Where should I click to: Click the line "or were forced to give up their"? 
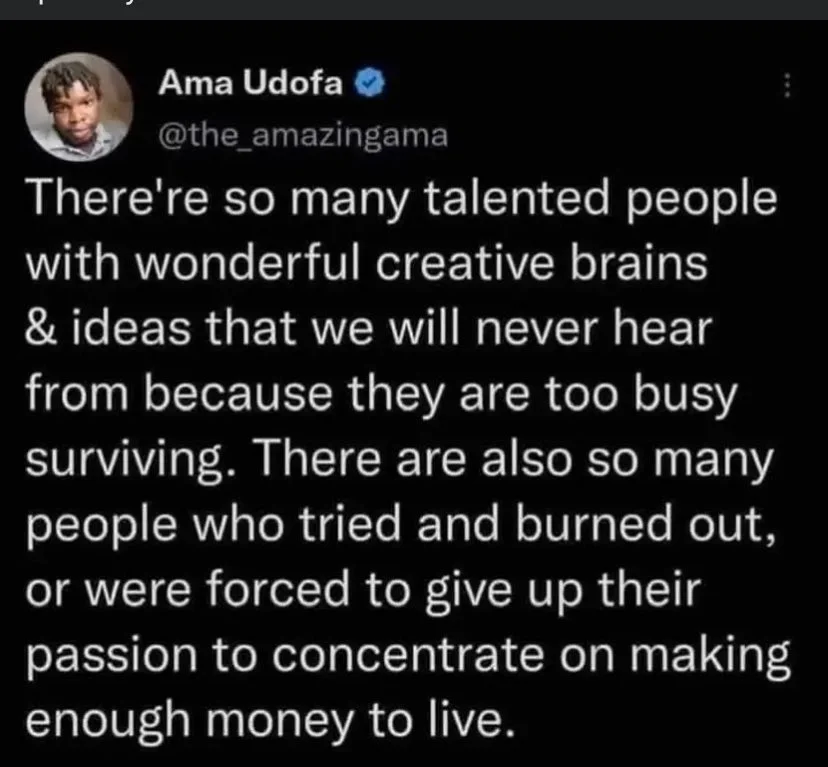(363, 591)
